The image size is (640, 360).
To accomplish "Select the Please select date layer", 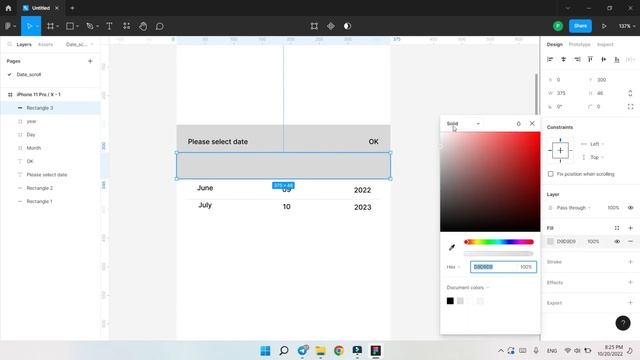I will (x=50, y=175).
